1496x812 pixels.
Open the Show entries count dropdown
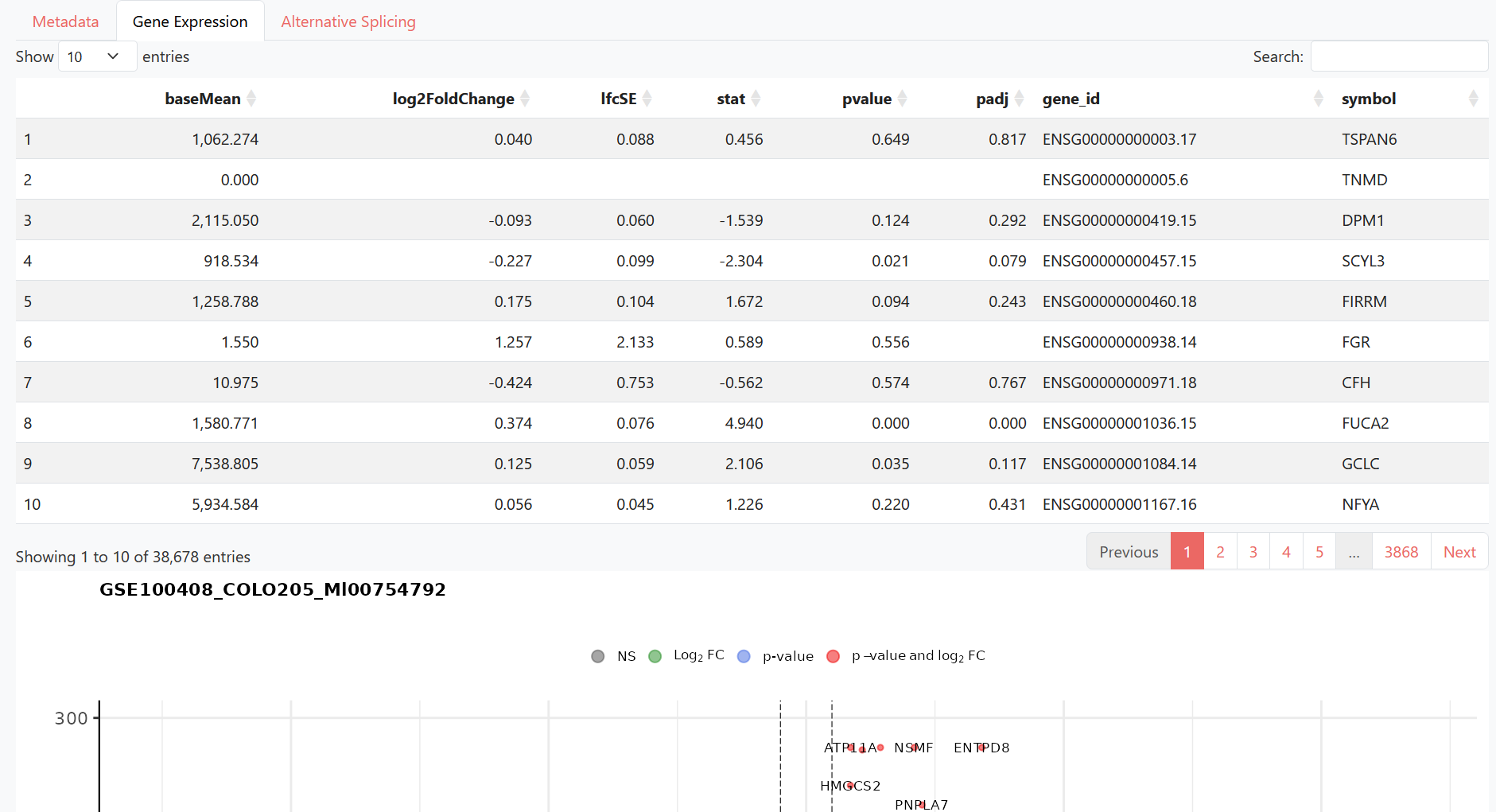(97, 56)
